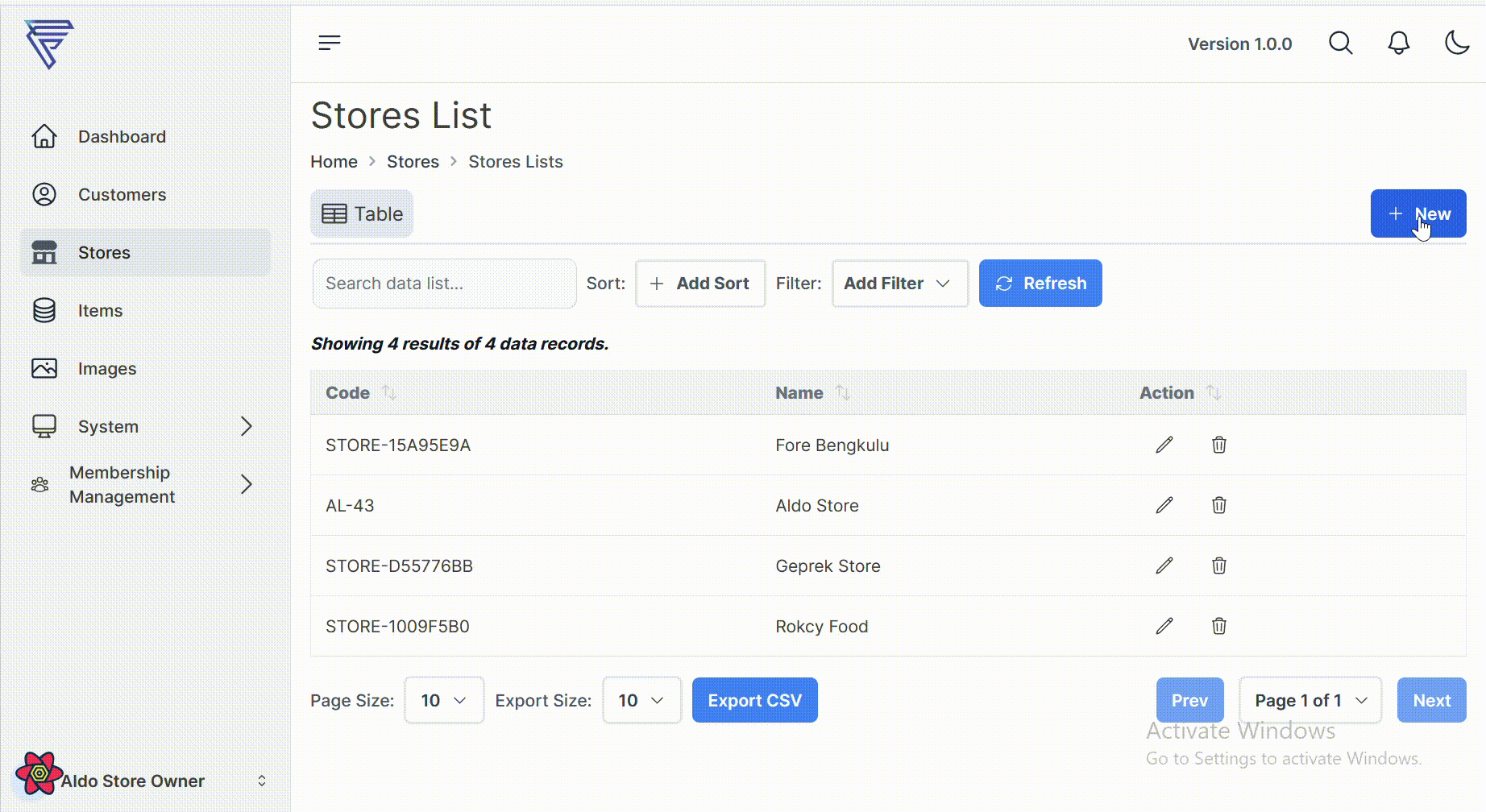Edit the Aldo Store row

point(1164,505)
